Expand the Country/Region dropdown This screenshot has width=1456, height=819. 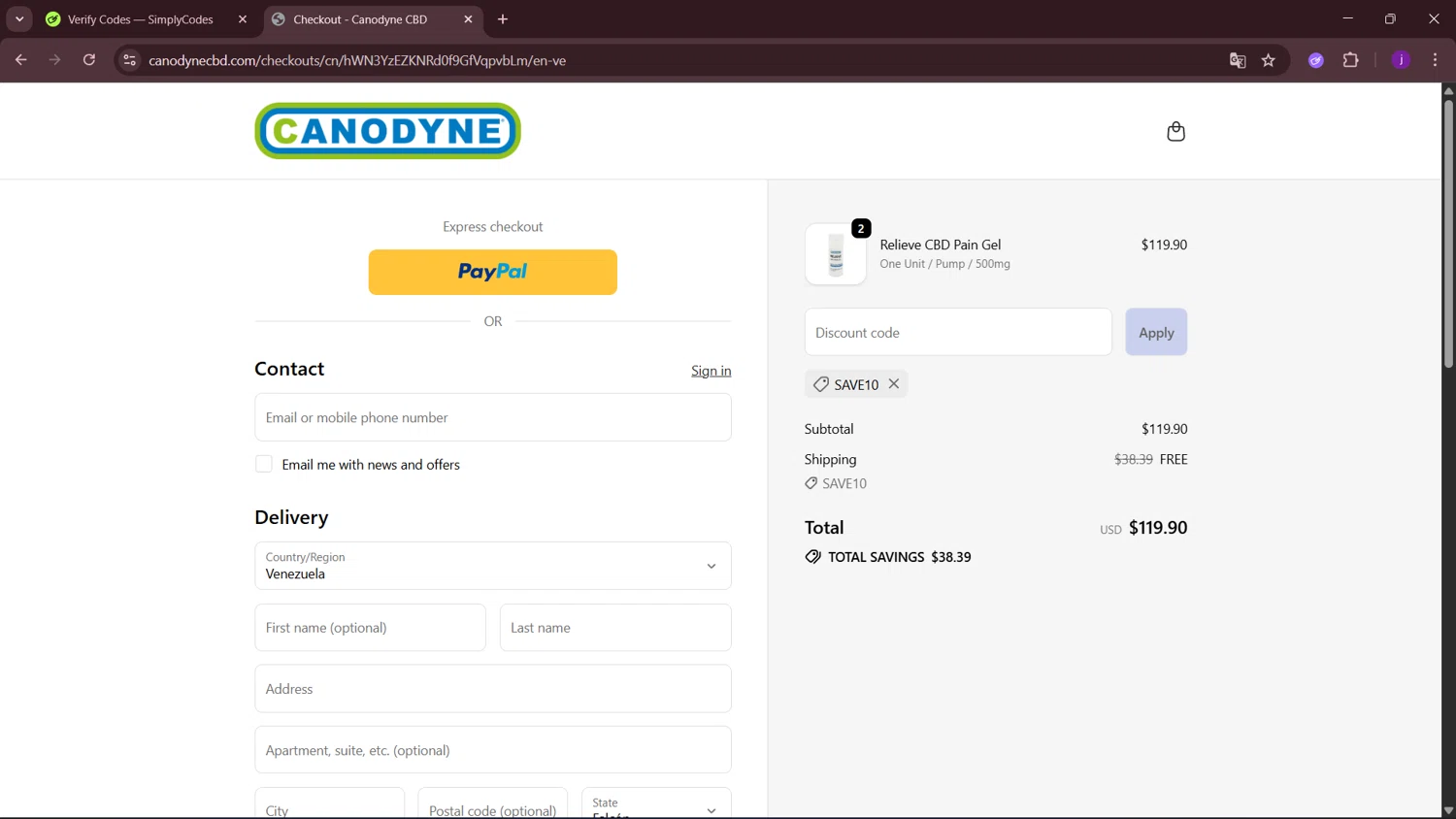point(493,566)
